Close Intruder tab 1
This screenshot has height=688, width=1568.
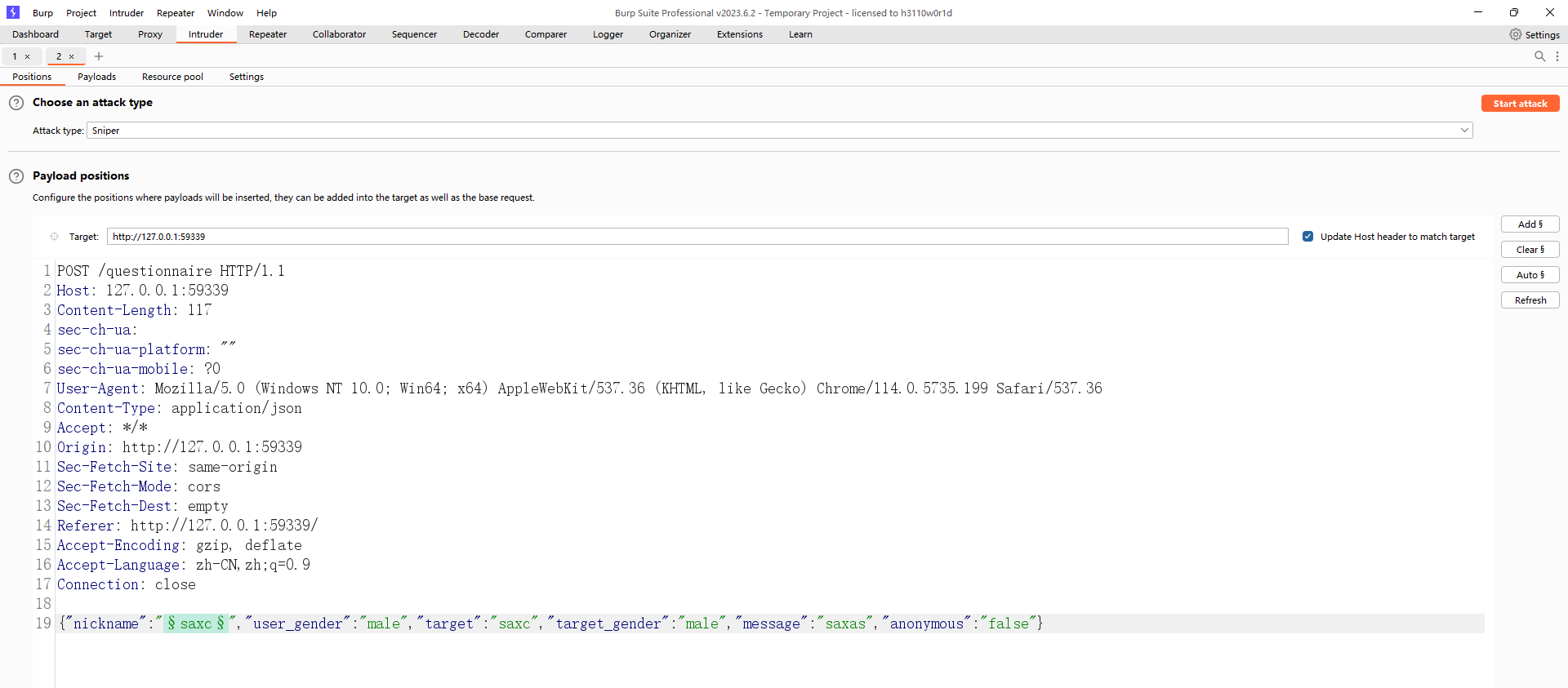coord(28,56)
